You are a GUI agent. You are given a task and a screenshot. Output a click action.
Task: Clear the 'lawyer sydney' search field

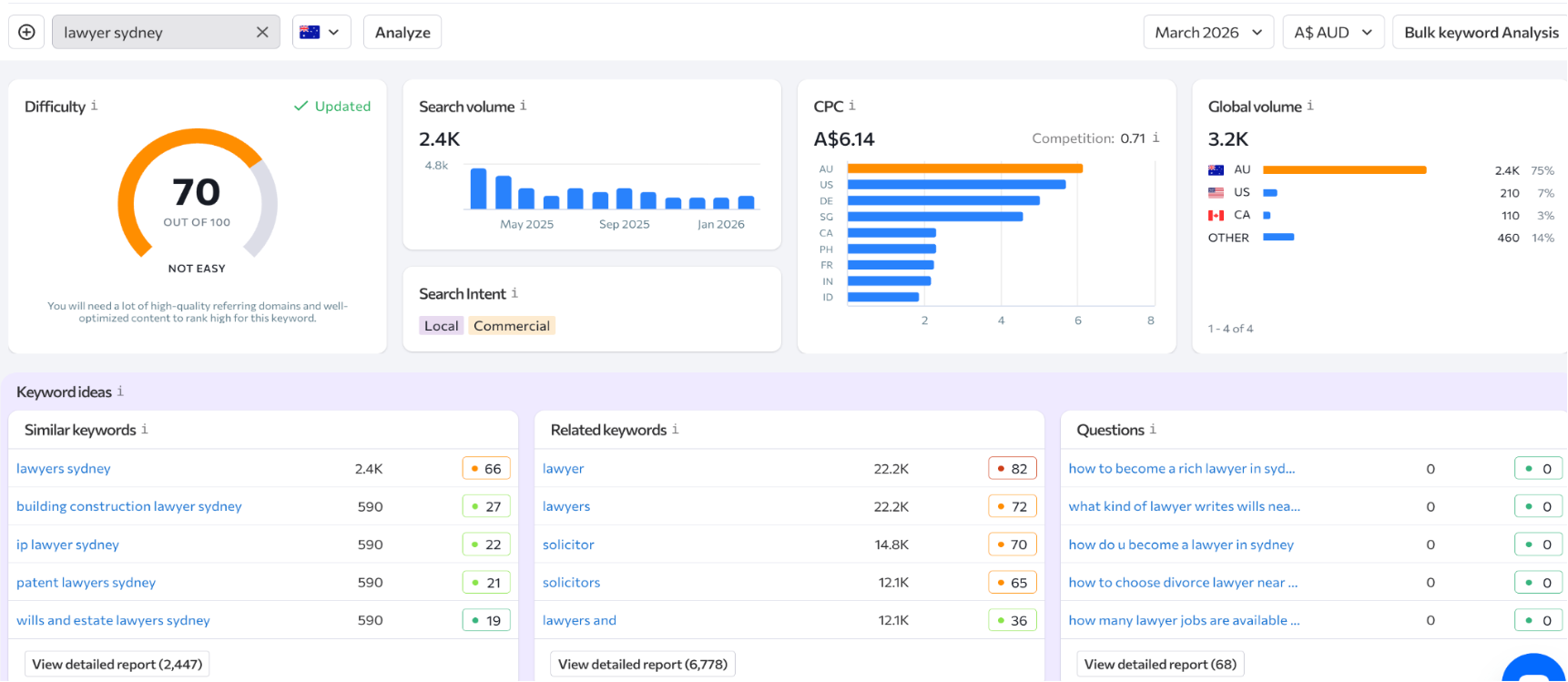click(262, 32)
